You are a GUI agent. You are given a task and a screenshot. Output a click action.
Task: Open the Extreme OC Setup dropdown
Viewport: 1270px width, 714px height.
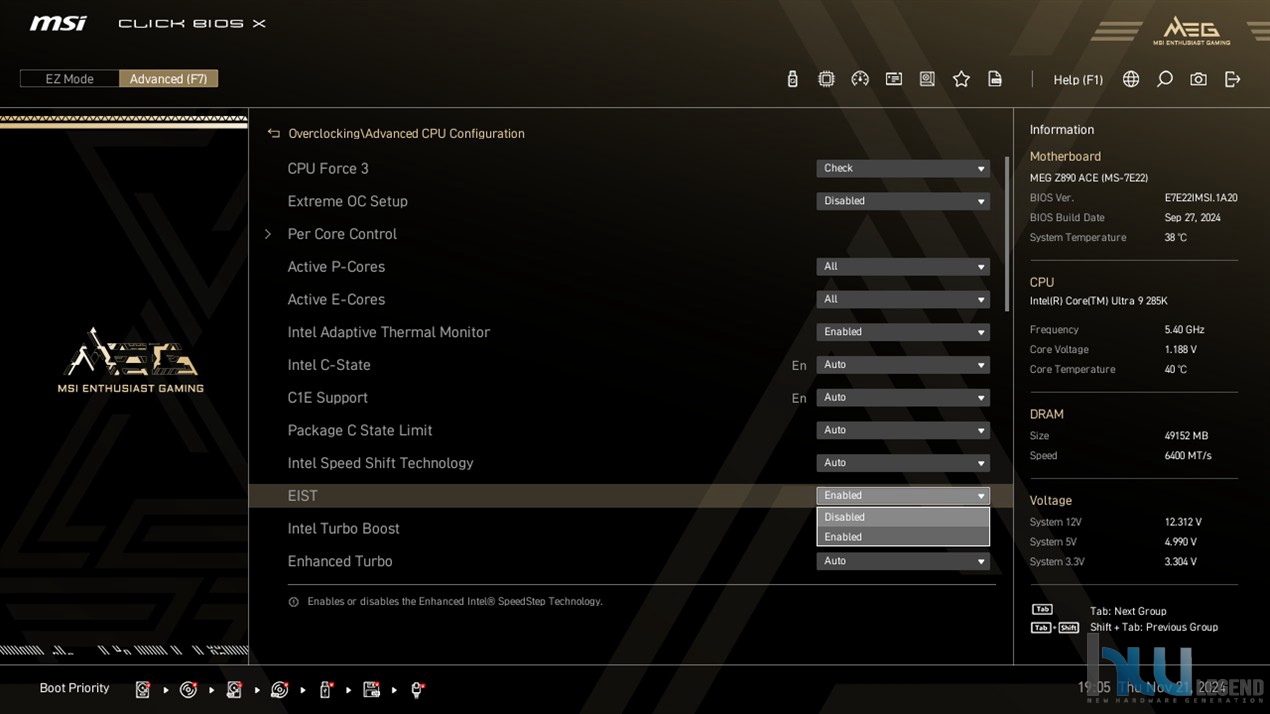coord(903,201)
